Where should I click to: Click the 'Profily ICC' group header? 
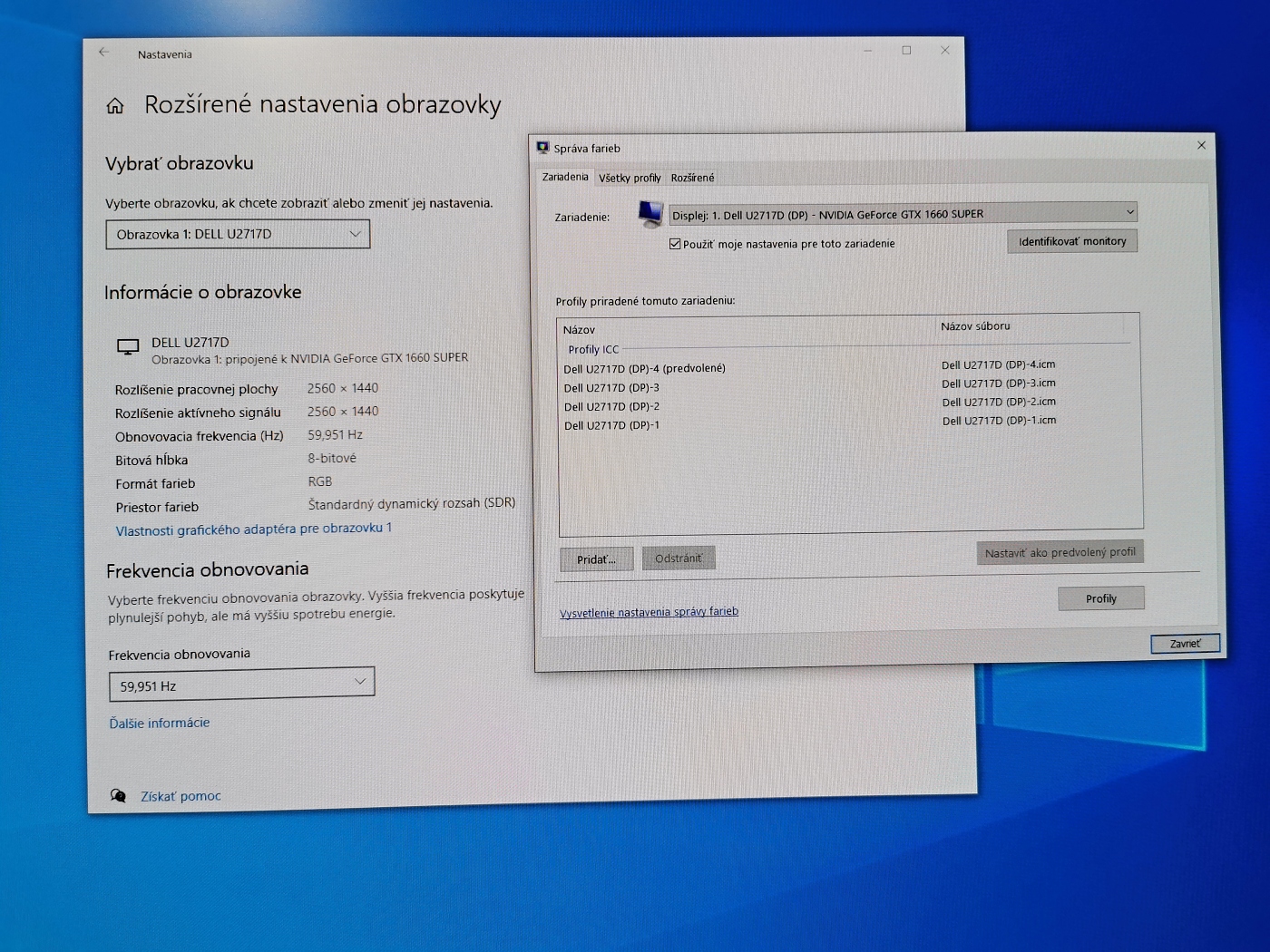point(593,350)
